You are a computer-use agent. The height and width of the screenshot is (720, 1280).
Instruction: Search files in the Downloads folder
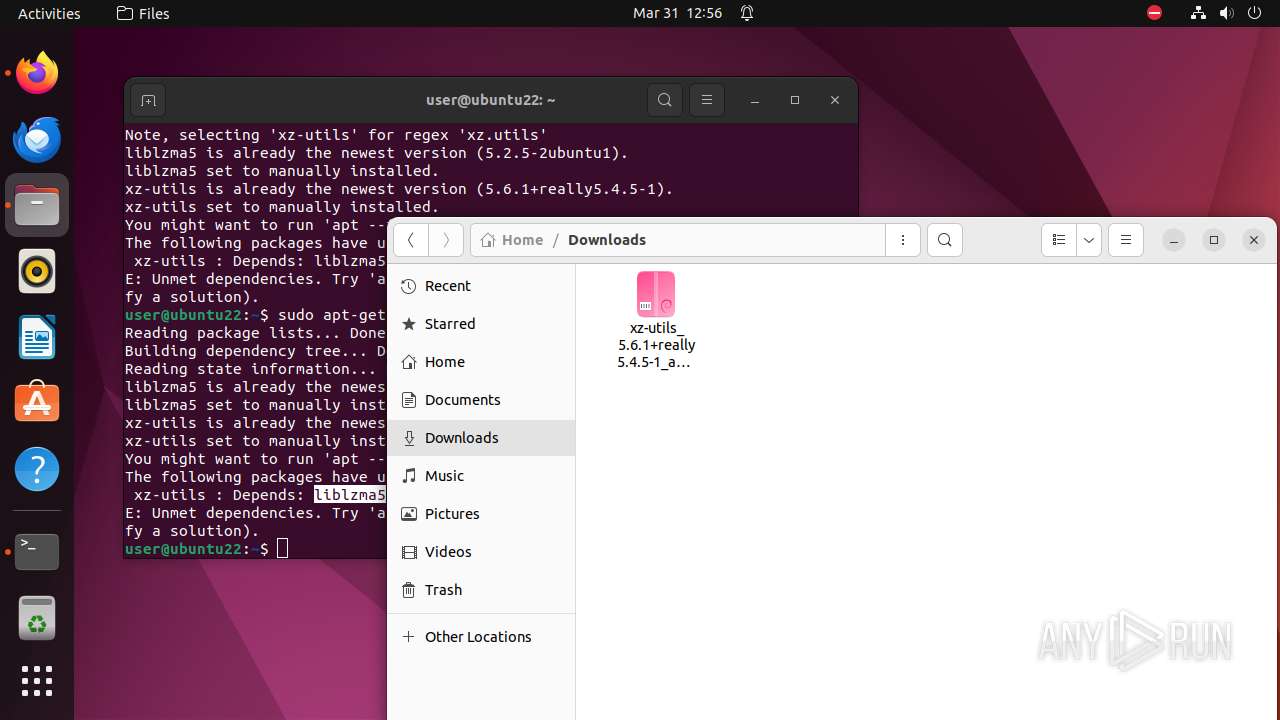pos(945,240)
